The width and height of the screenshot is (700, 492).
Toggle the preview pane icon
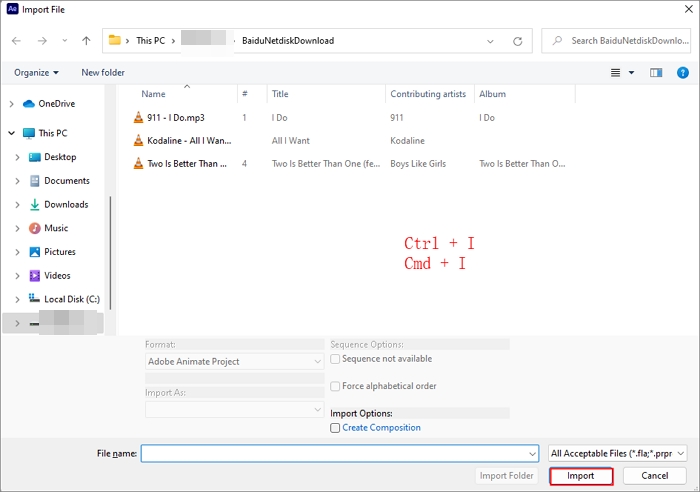[x=656, y=72]
